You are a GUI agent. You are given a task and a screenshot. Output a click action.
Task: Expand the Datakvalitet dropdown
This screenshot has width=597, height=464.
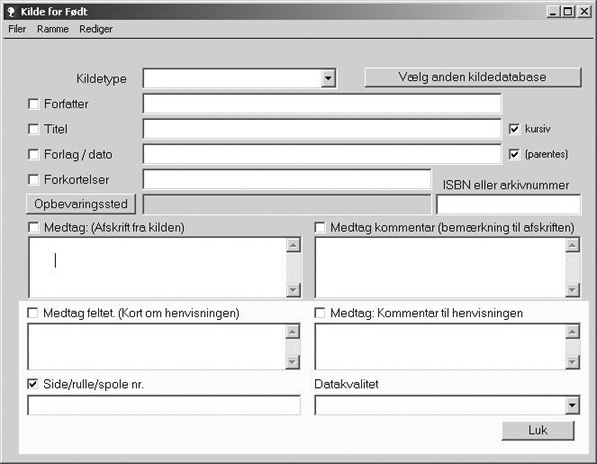(x=572, y=405)
